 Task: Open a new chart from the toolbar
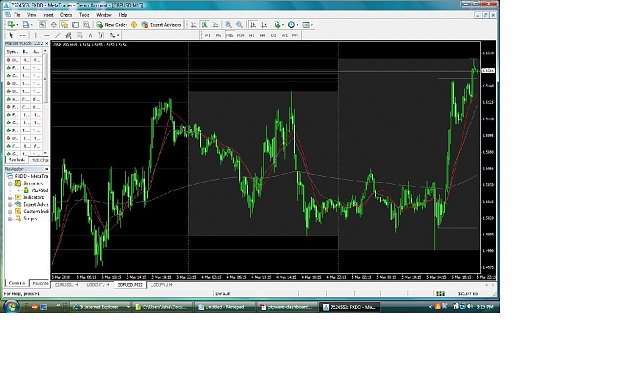[11, 25]
